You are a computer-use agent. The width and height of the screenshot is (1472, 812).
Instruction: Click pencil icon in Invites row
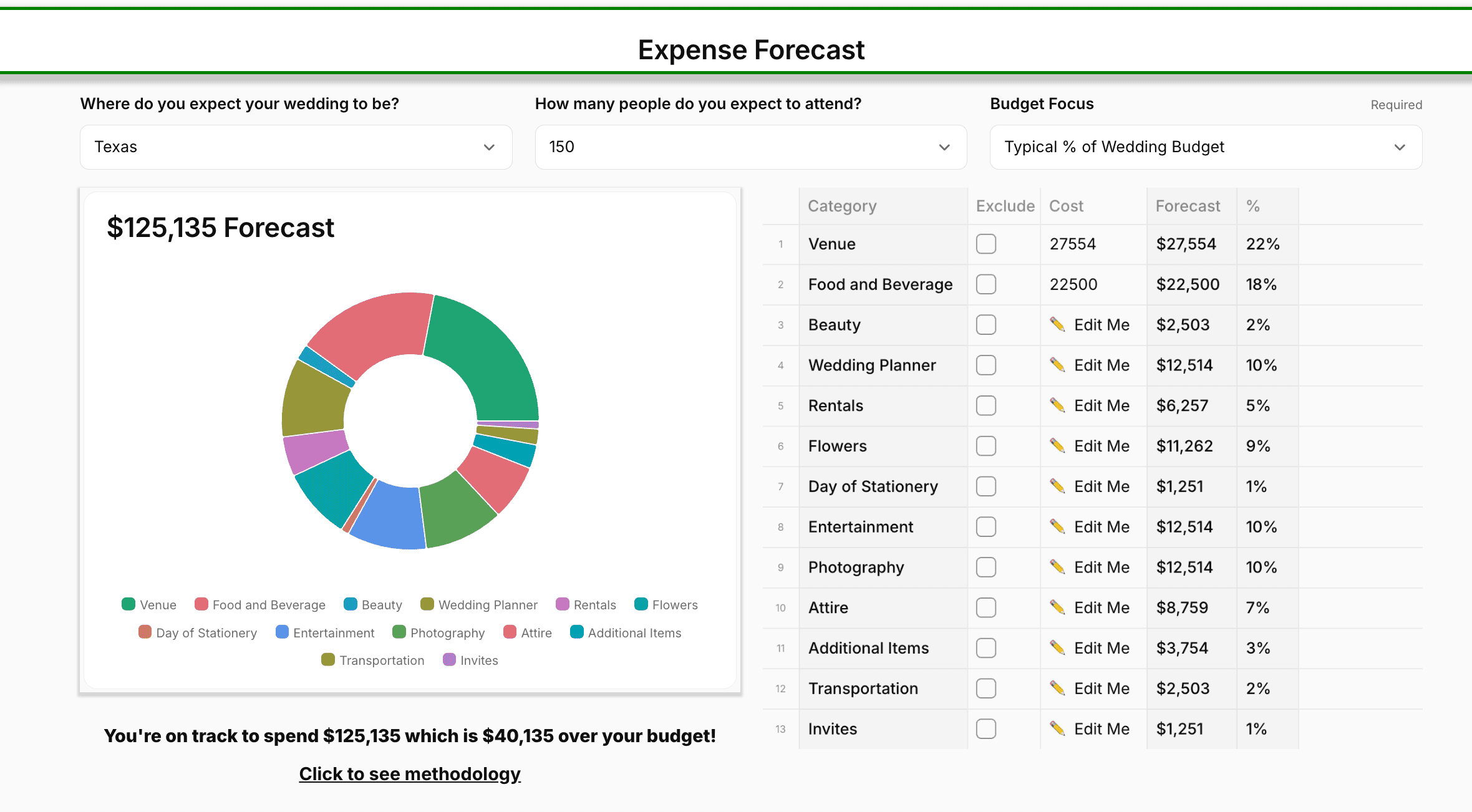pyautogui.click(x=1057, y=728)
